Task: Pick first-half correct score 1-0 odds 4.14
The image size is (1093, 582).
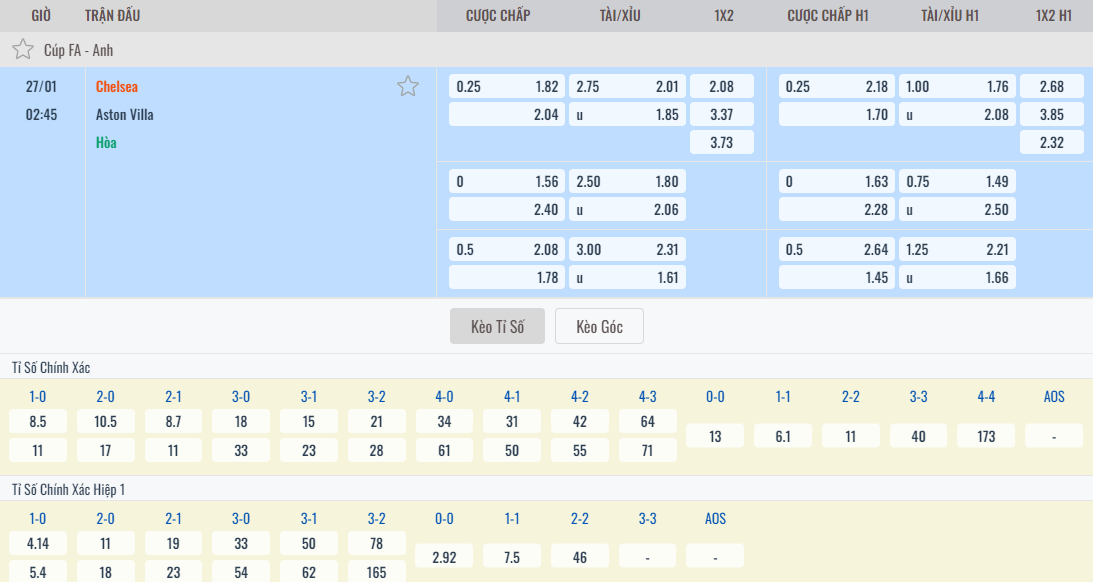Action: (x=38, y=543)
